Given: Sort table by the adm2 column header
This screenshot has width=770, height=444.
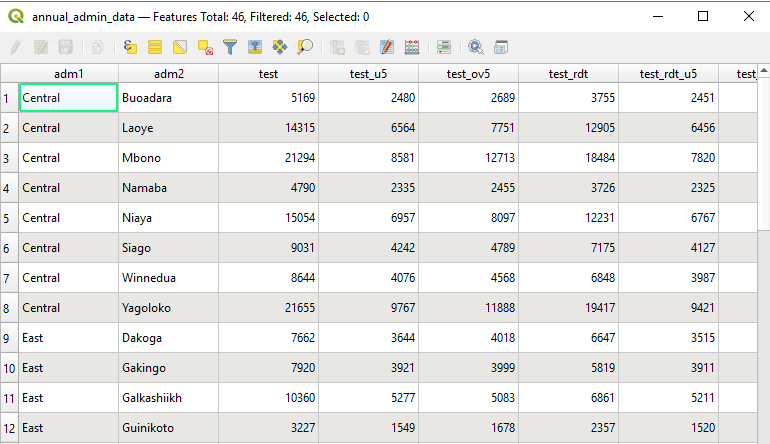Looking at the screenshot, I should click(168, 74).
